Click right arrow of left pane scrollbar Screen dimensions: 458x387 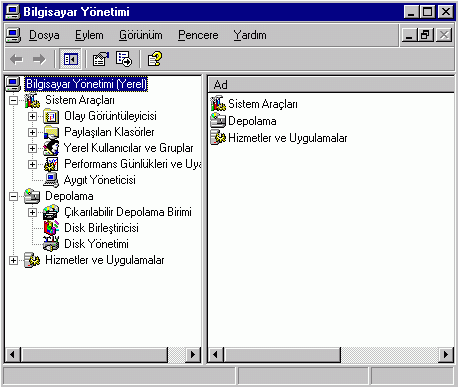(x=193, y=354)
